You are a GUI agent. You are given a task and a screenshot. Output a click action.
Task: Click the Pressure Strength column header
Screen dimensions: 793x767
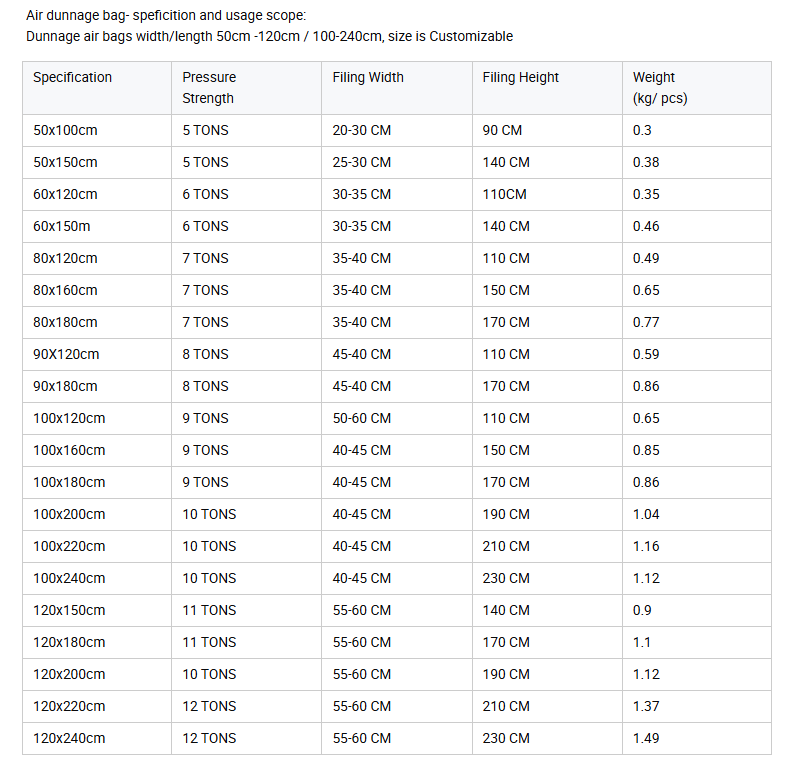247,88
